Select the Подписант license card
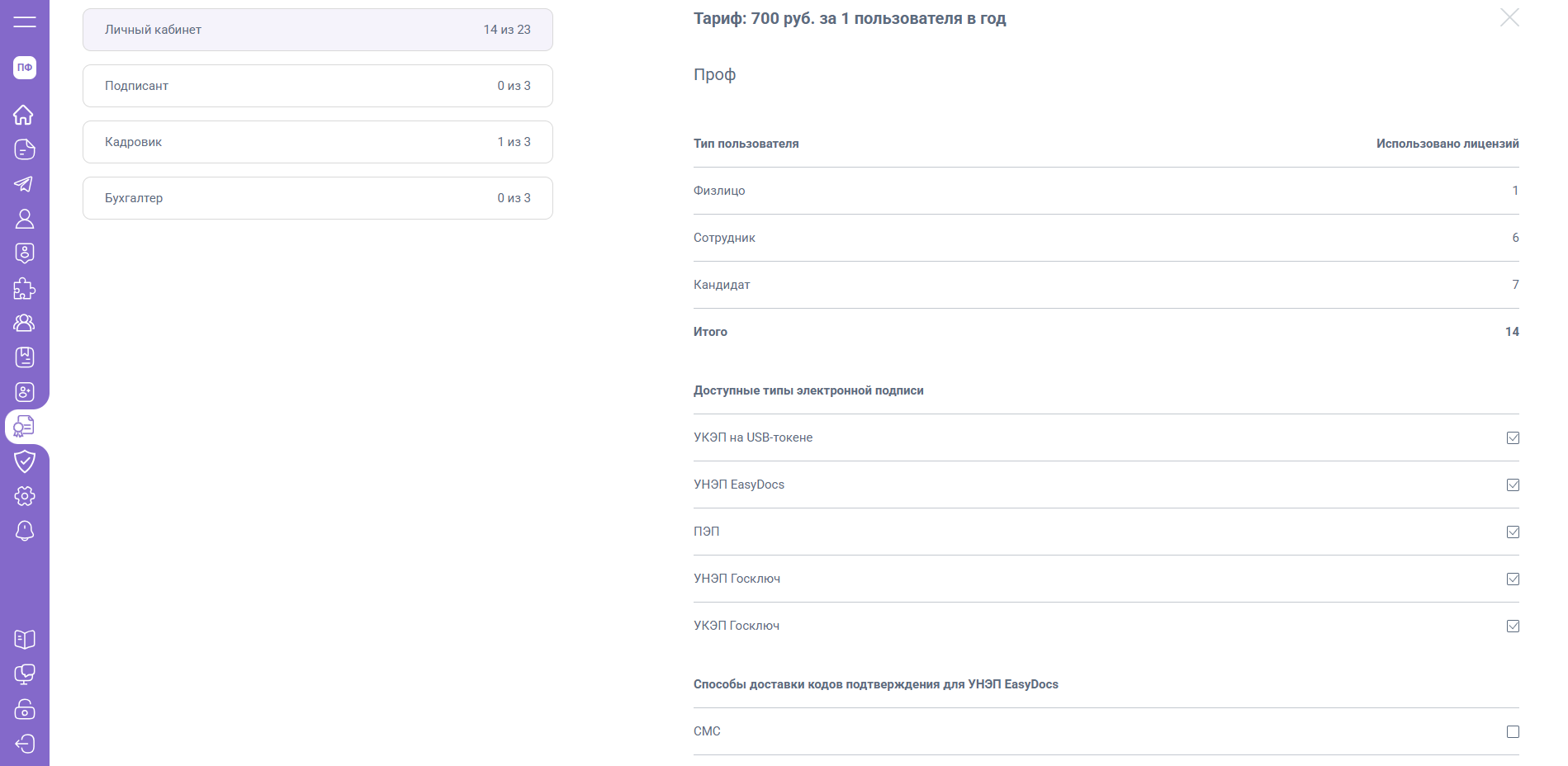Image resolution: width=1568 pixels, height=766 pixels. (317, 86)
